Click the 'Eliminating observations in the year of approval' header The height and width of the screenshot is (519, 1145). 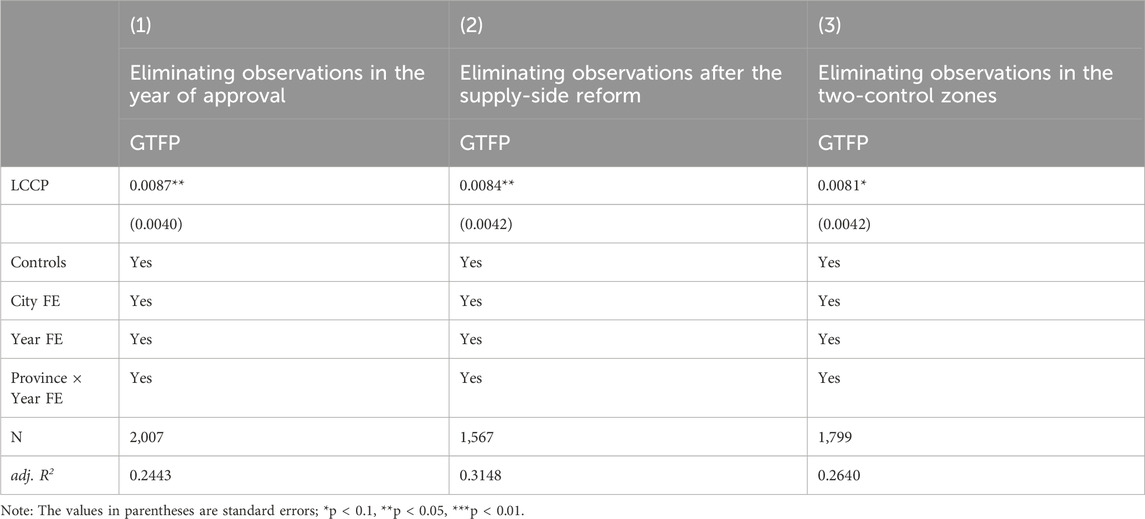(277, 83)
